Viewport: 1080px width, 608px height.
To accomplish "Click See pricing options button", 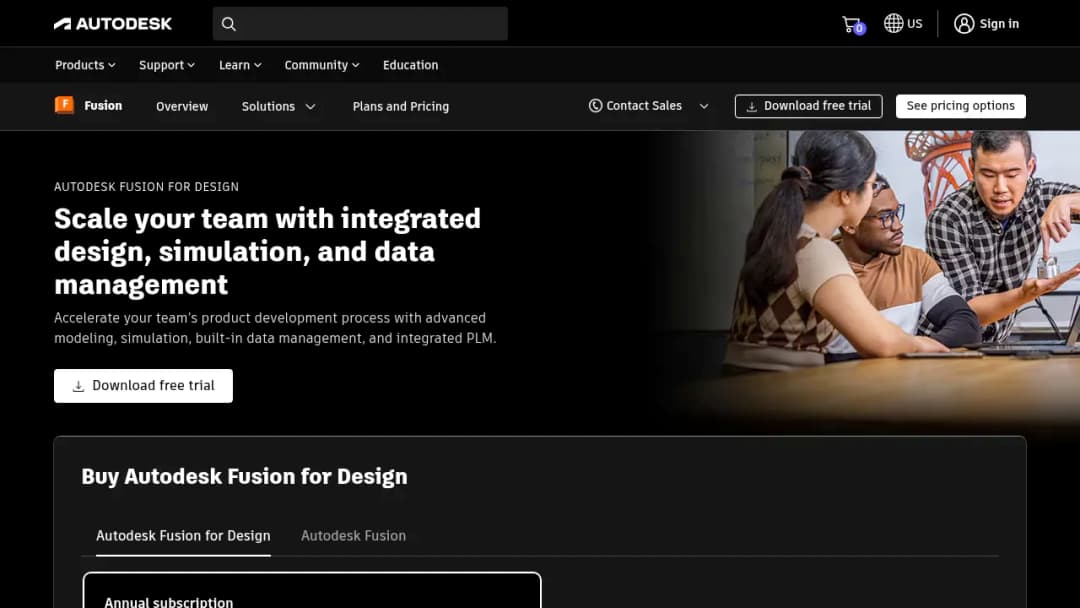I will (961, 106).
